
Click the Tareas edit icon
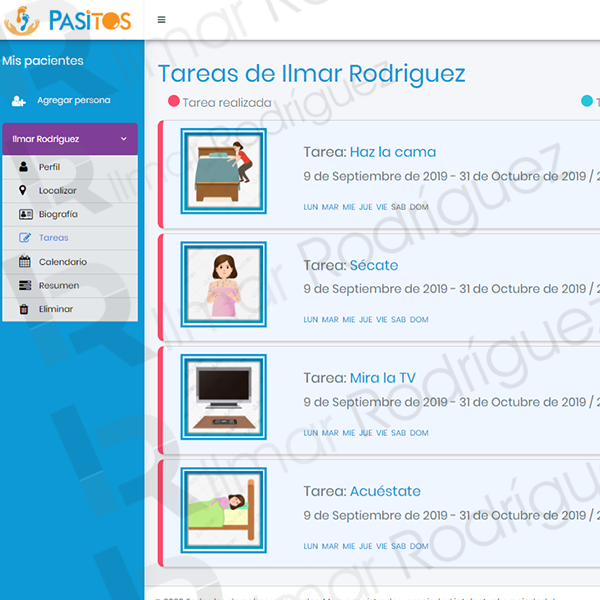pos(25,238)
